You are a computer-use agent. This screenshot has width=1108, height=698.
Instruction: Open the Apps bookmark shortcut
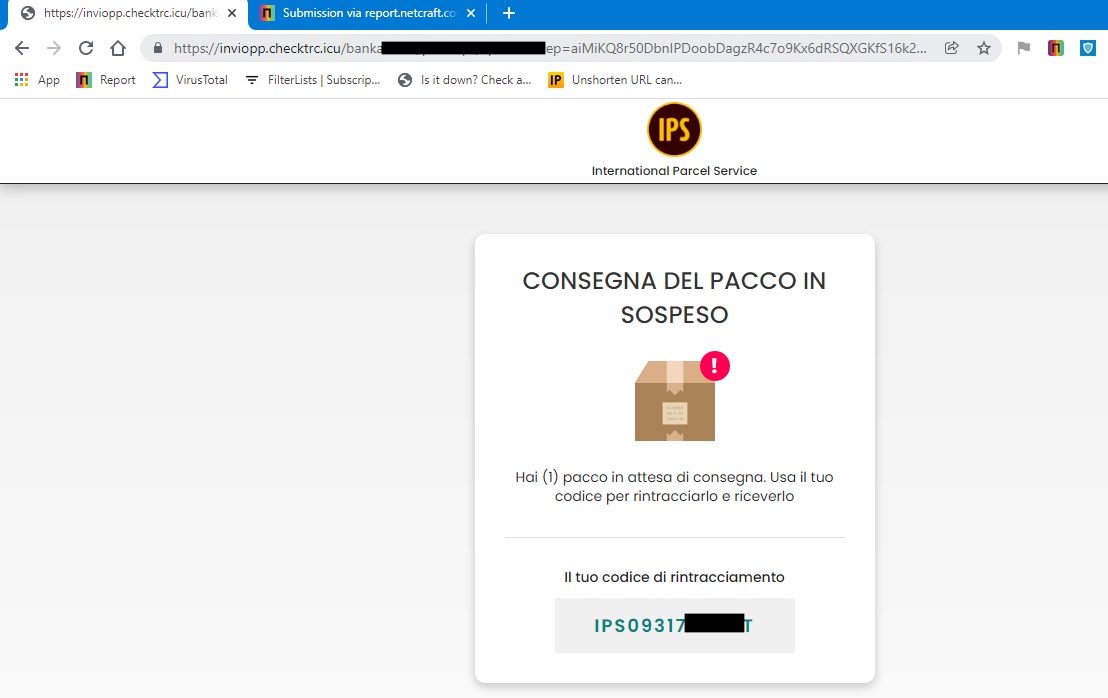pyautogui.click(x=37, y=80)
